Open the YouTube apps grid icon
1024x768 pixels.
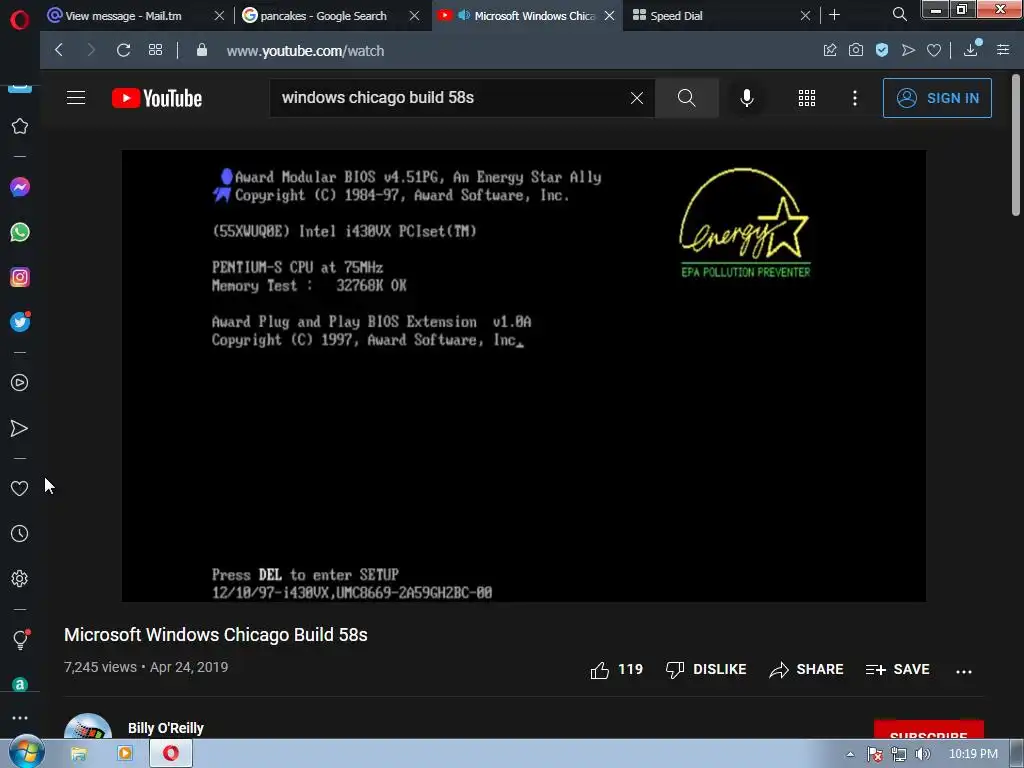(807, 98)
